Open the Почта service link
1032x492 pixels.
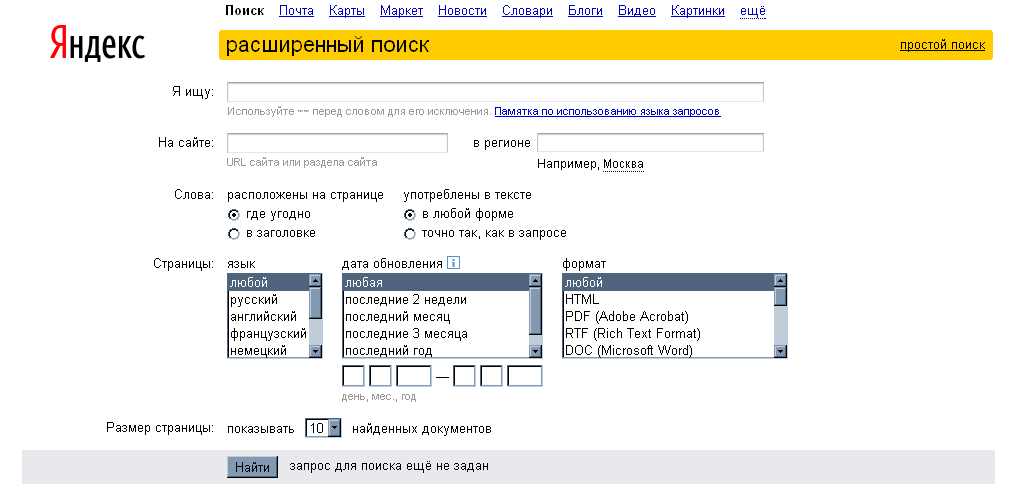[x=296, y=11]
